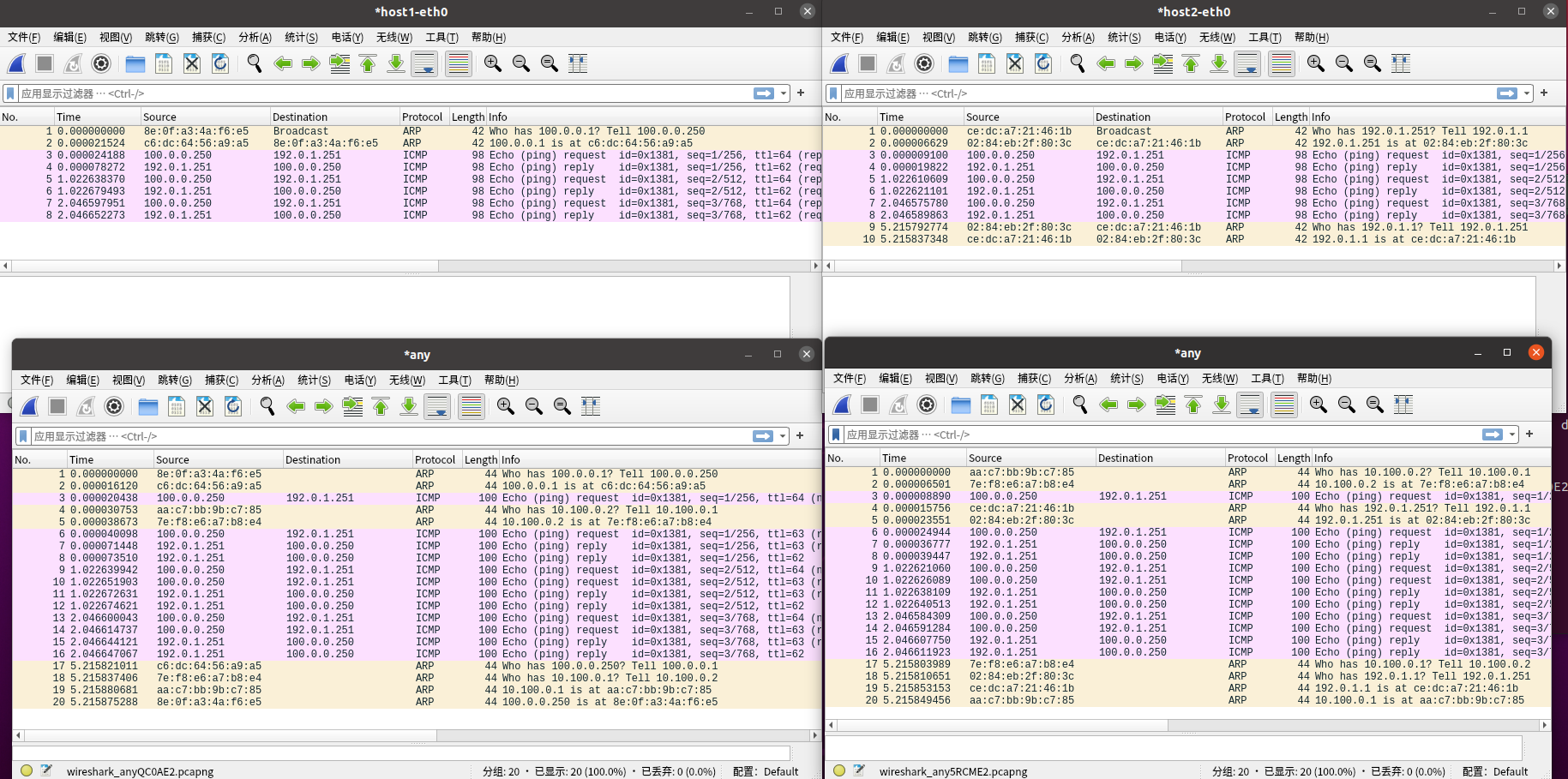Save capture file in host1-eth0 window
This screenshot has width=1568, height=779.
point(164,63)
